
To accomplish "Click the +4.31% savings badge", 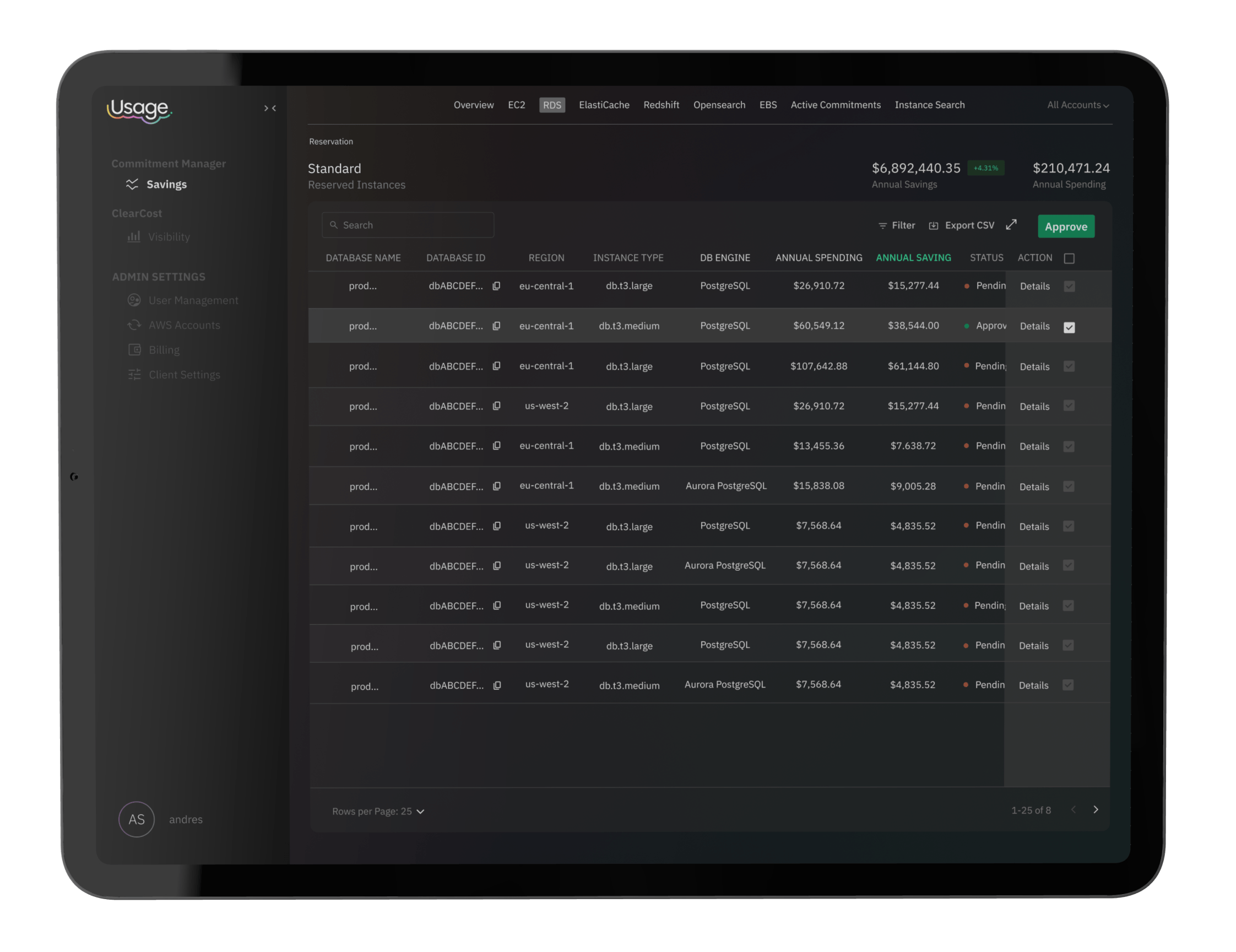I will [x=985, y=168].
